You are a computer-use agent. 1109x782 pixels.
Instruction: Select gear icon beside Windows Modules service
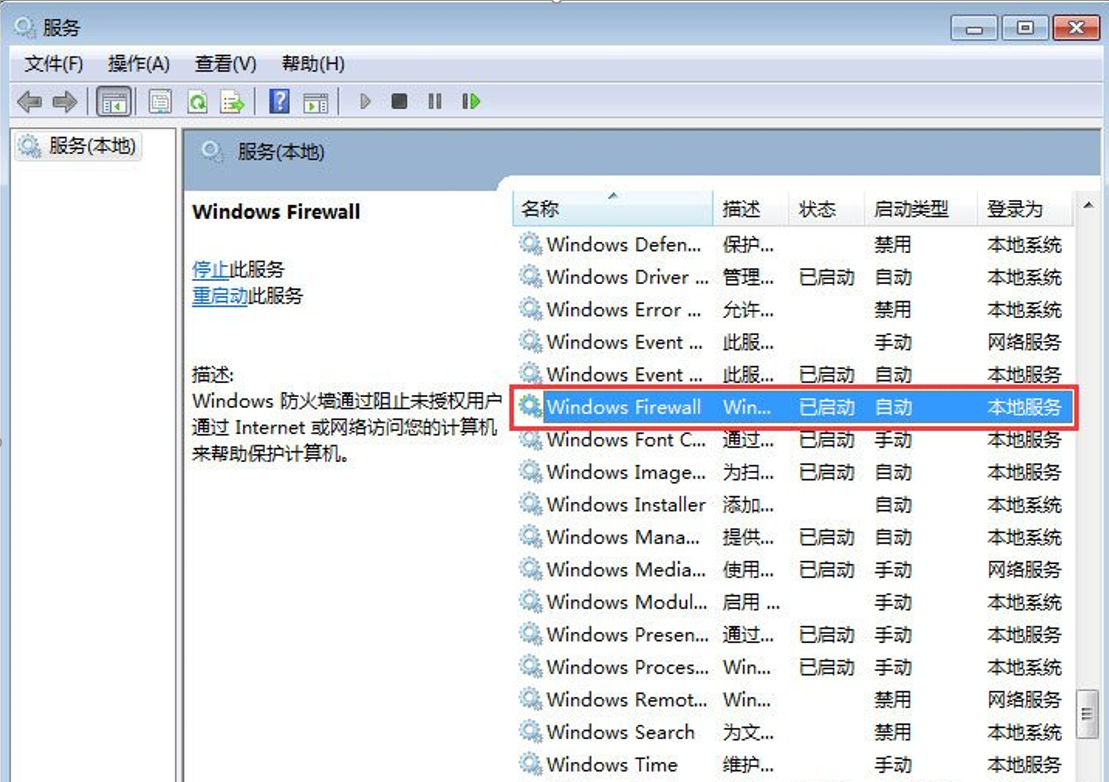coord(530,602)
